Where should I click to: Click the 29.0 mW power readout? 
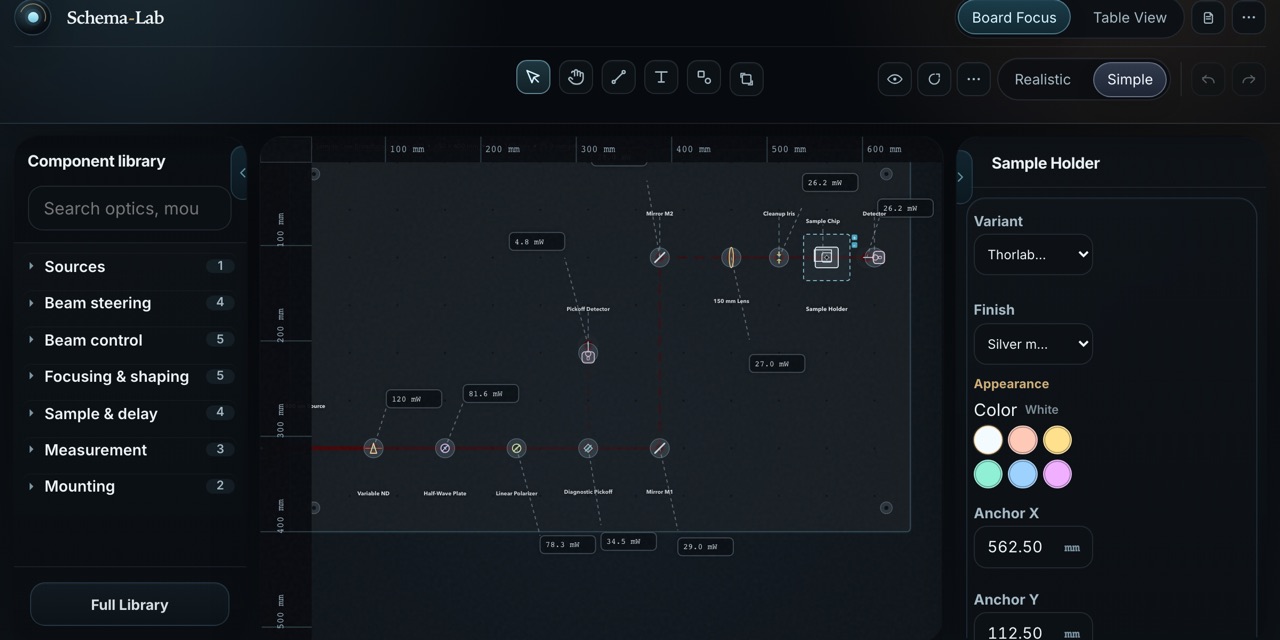(705, 546)
